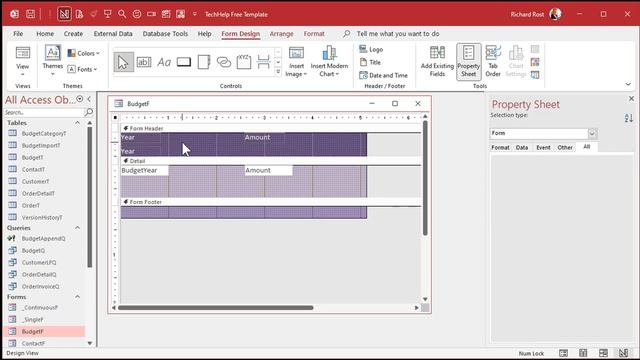640x360 pixels.
Task: Click the search icon in navigation pane
Action: point(89,112)
